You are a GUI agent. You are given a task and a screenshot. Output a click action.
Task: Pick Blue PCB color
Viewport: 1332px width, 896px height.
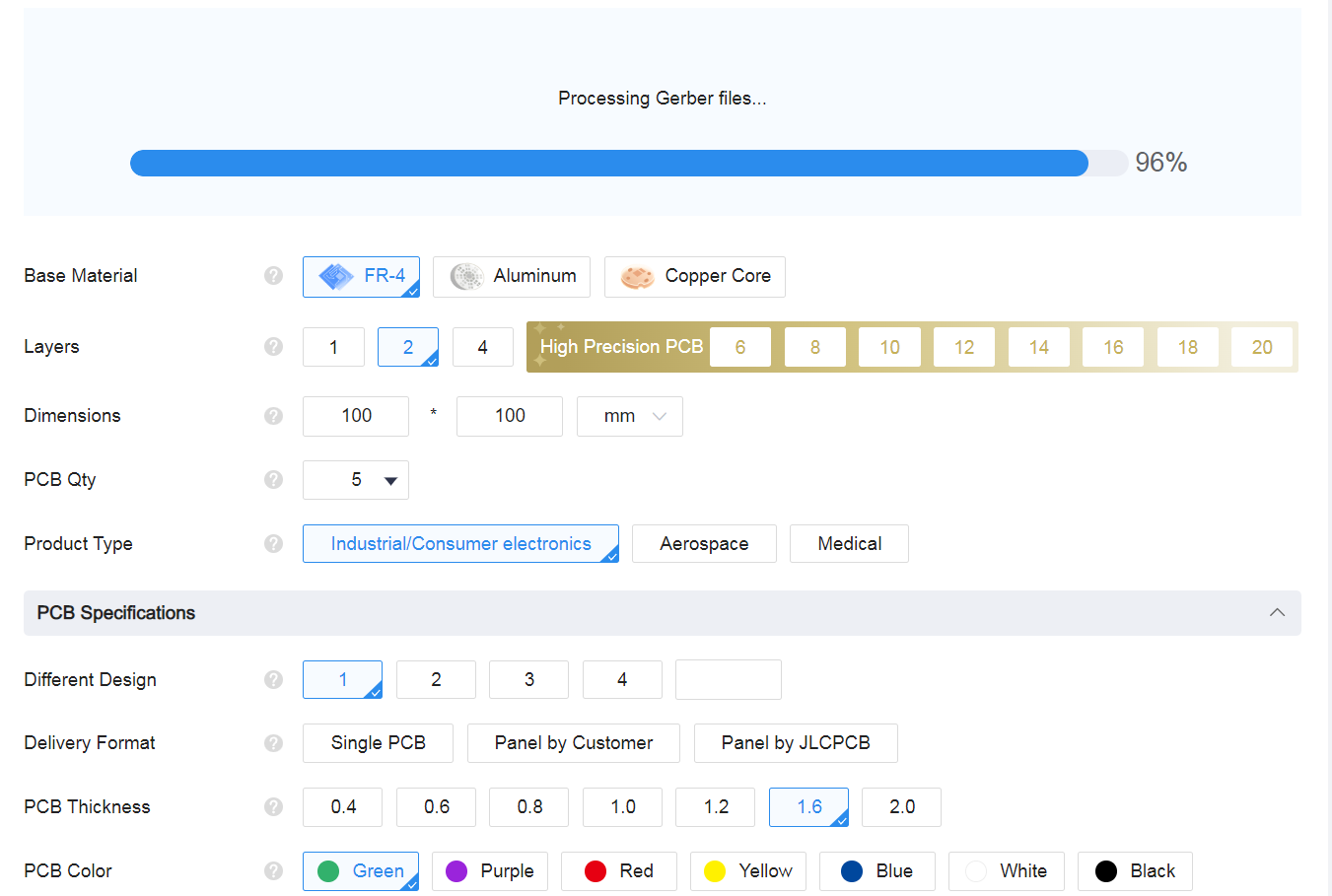point(877,871)
